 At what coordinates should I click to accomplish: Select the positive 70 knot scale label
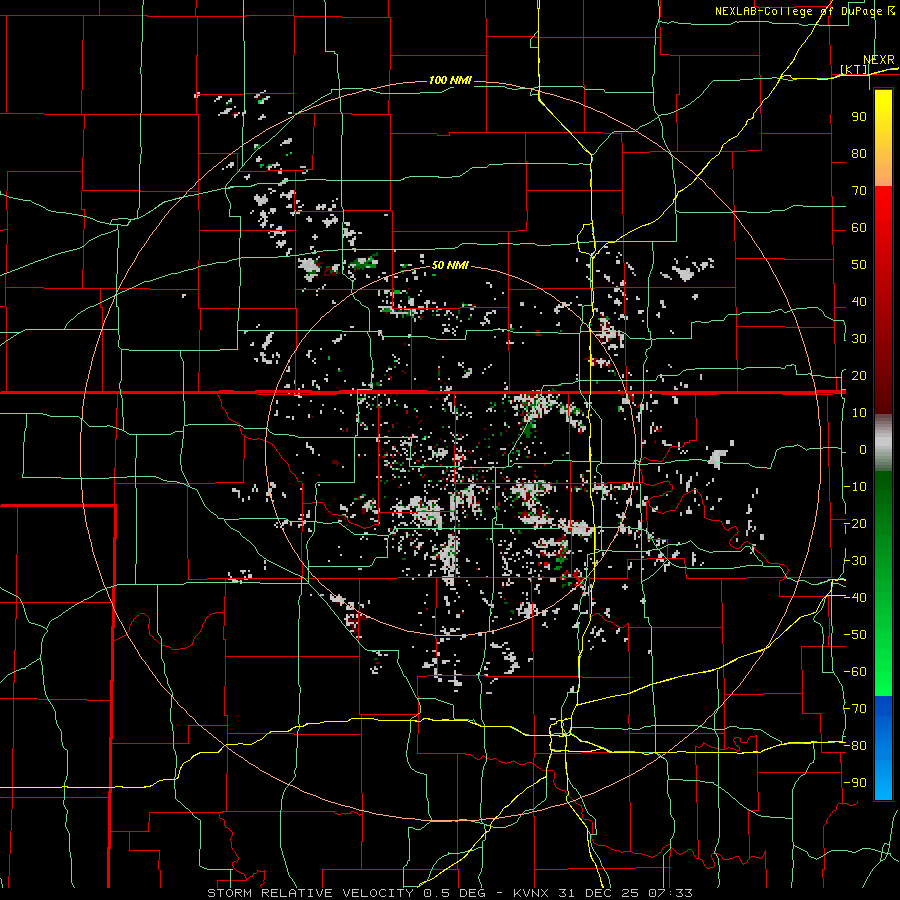(x=859, y=191)
